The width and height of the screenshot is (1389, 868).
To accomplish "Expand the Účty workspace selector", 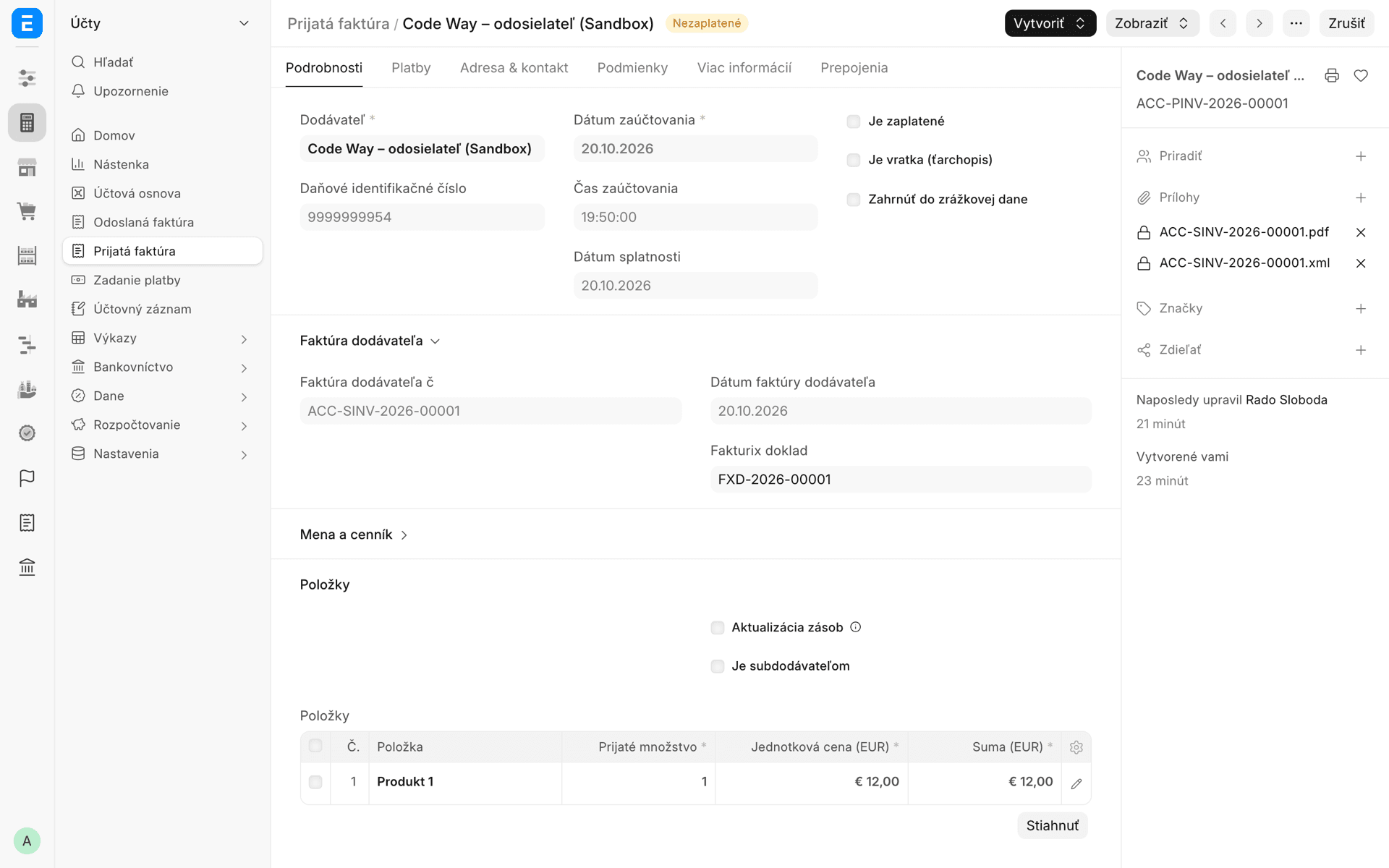I will coord(160,23).
